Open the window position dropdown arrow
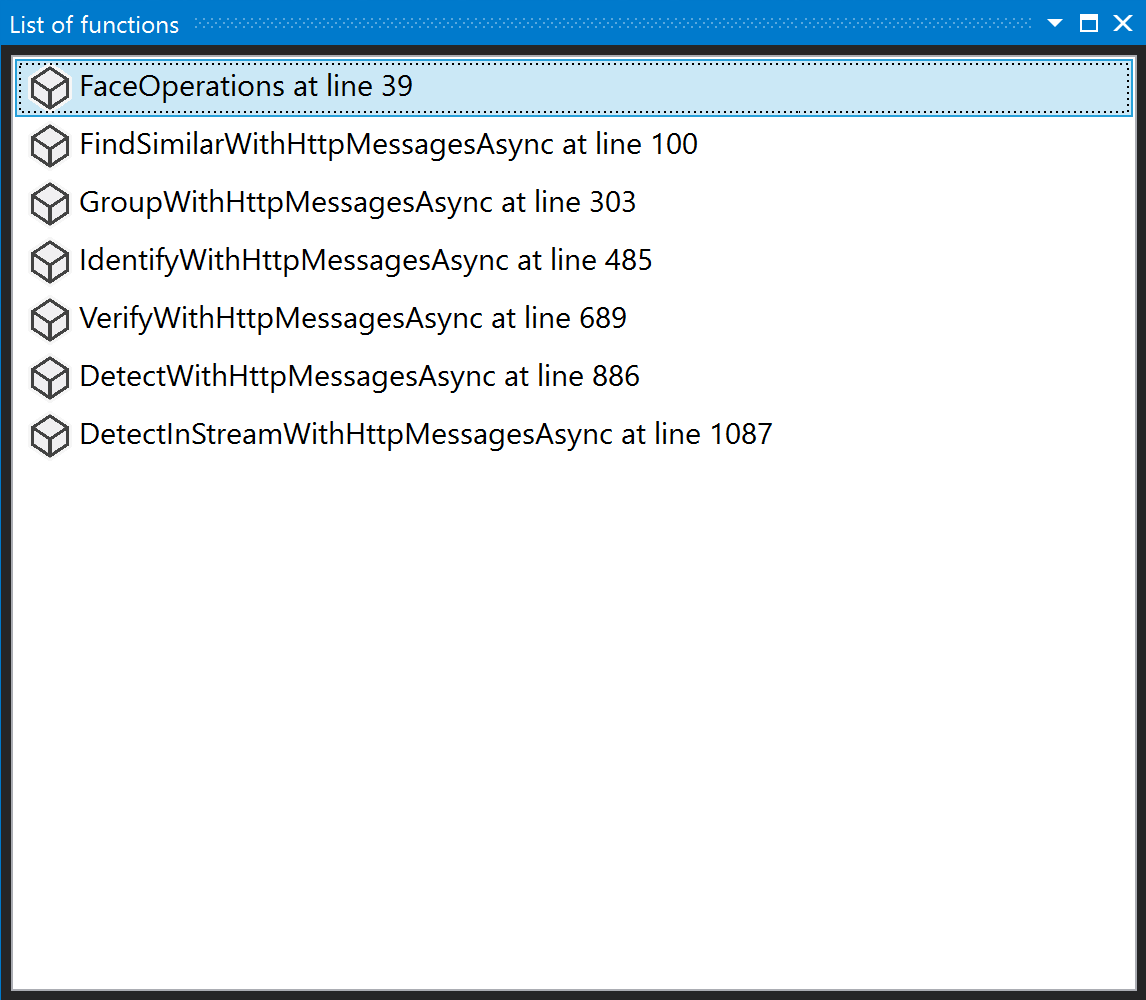 point(1055,23)
